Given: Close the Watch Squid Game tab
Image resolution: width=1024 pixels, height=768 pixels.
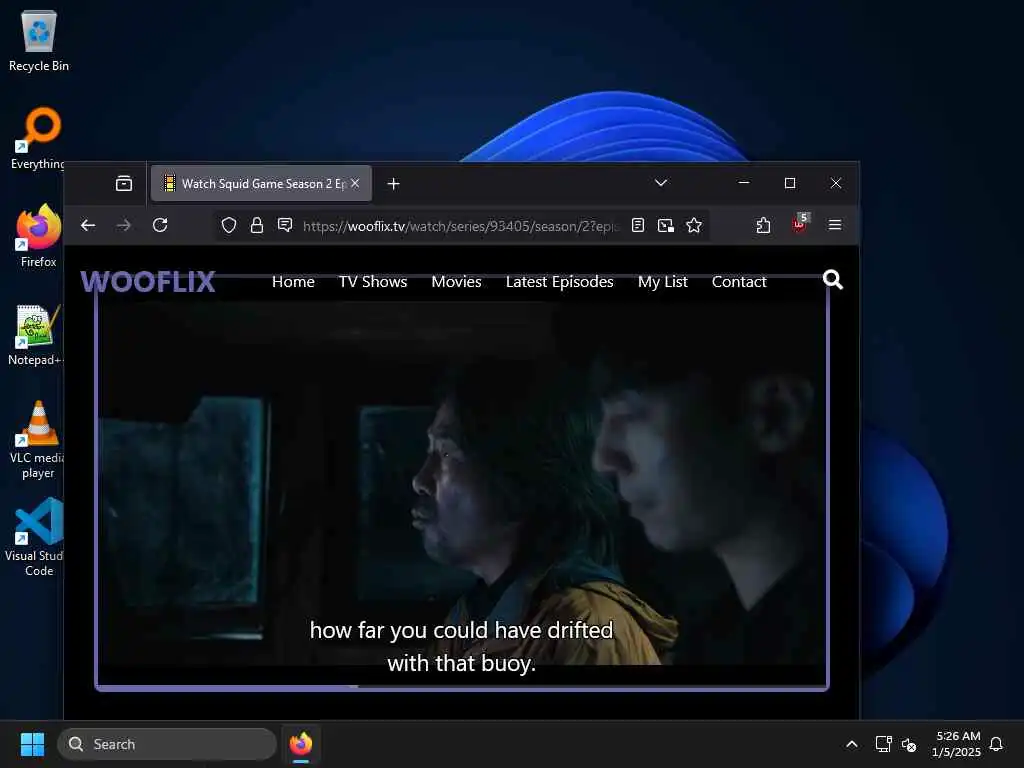Looking at the screenshot, I should (x=355, y=184).
